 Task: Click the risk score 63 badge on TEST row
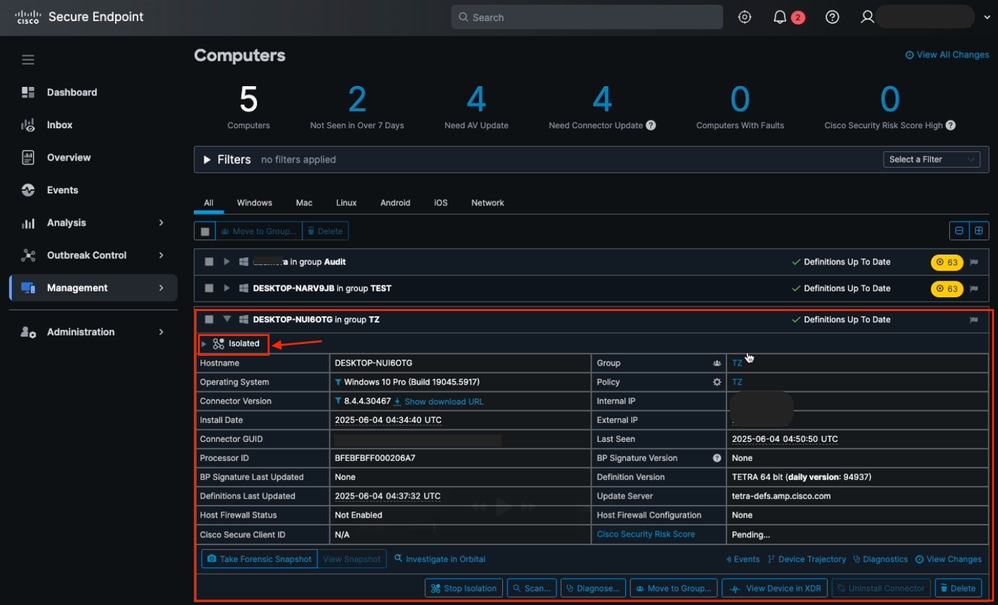pos(946,289)
